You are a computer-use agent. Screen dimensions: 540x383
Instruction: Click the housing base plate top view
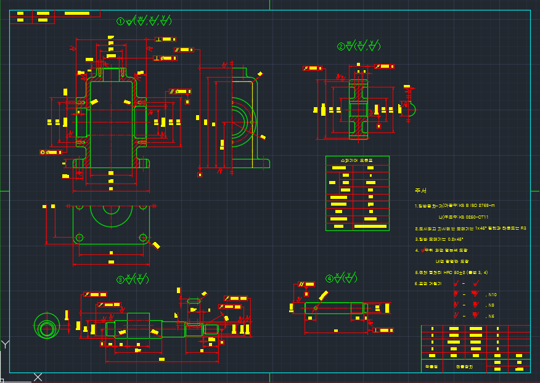click(111, 225)
